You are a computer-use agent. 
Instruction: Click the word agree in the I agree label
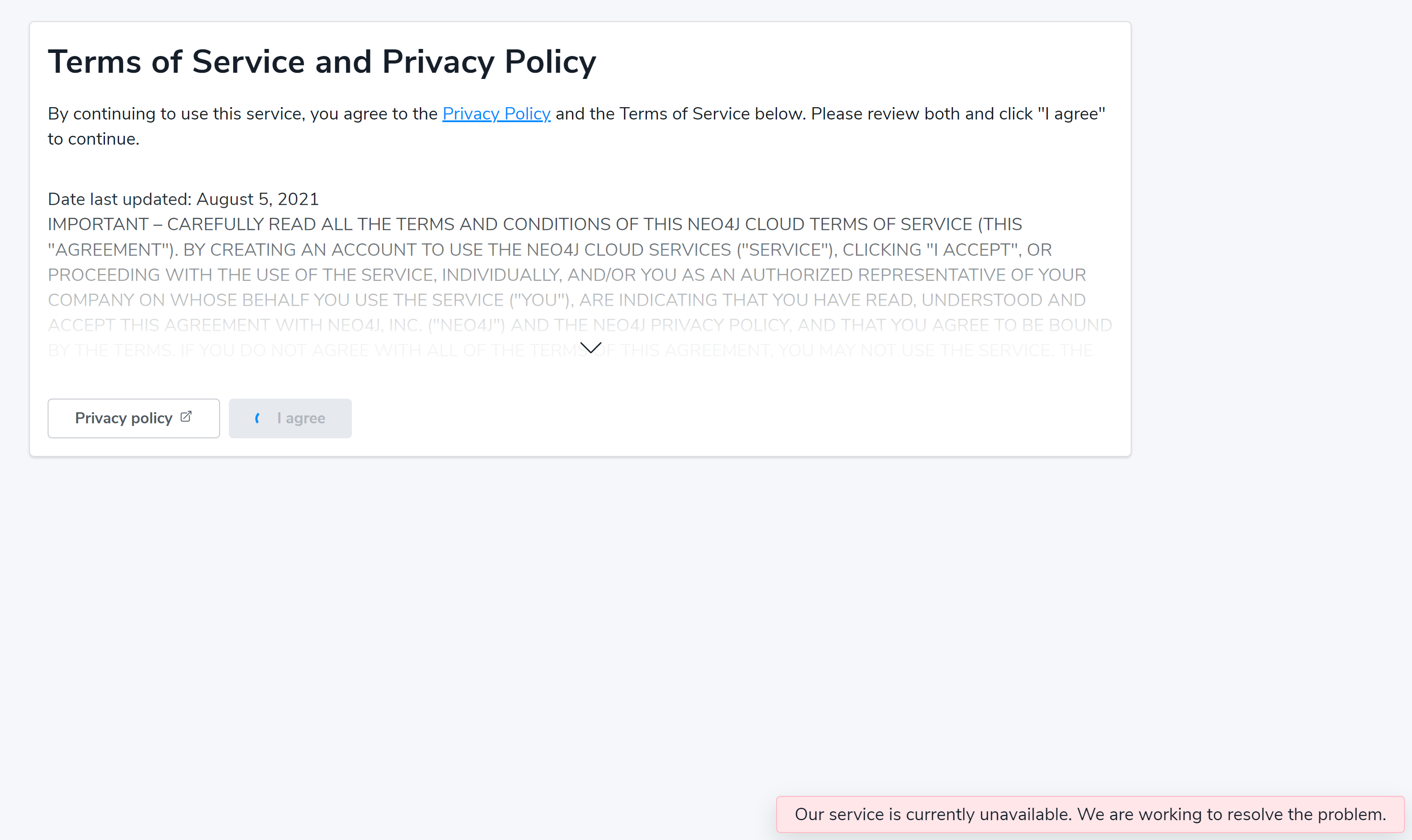tap(305, 418)
